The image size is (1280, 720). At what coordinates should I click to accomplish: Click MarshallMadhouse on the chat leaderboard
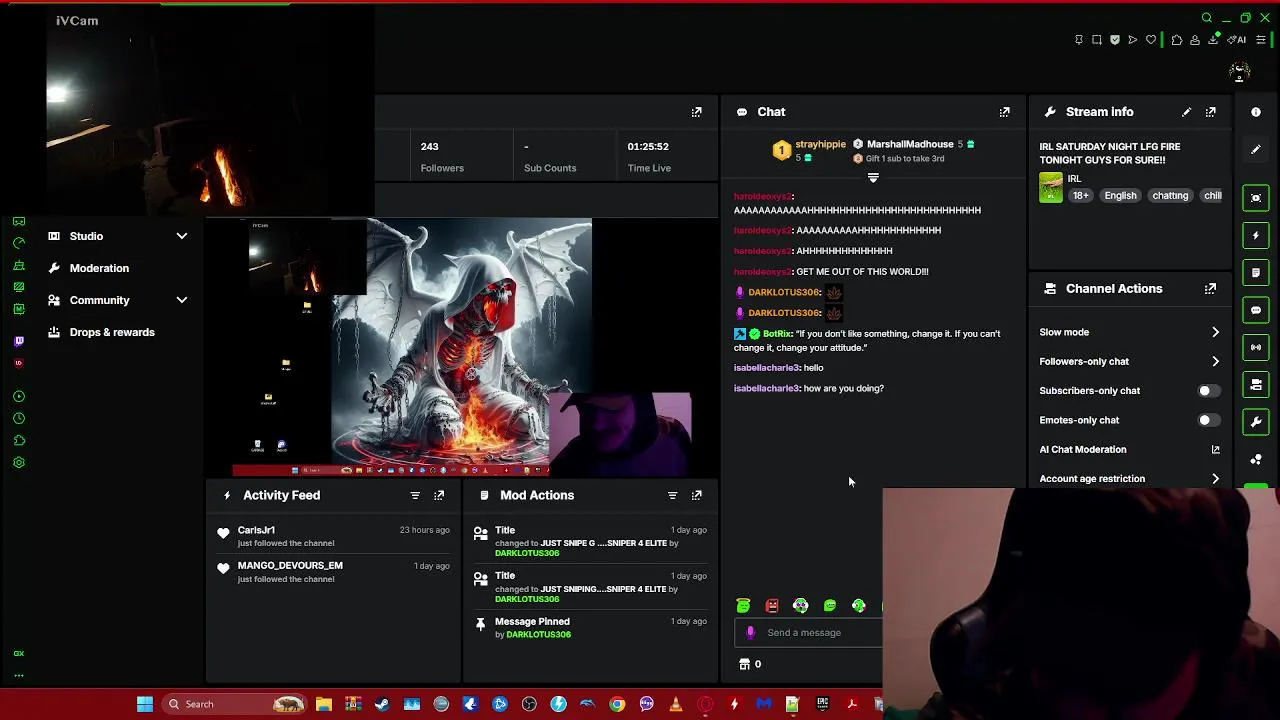910,145
